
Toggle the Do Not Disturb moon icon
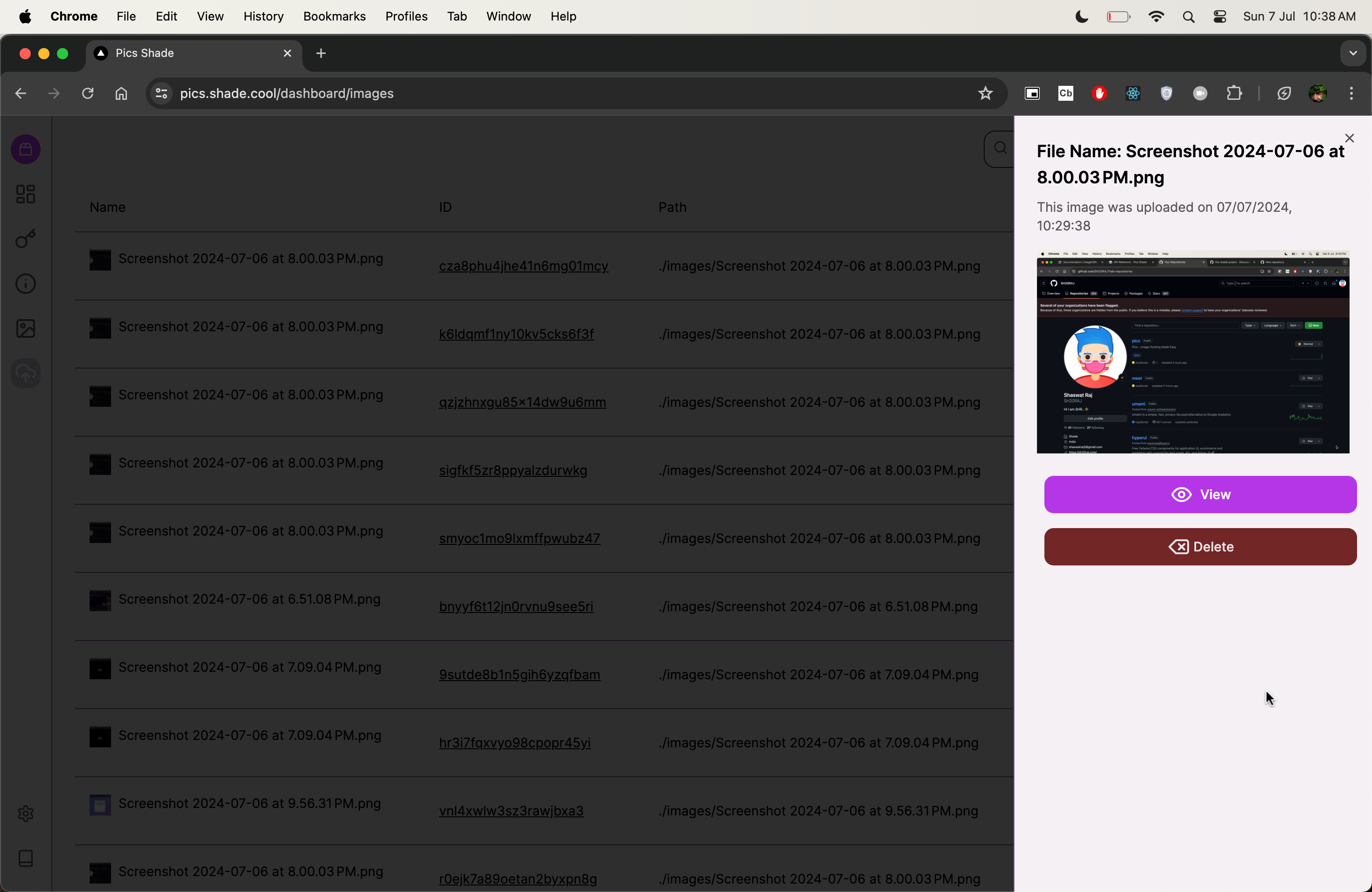click(1082, 16)
